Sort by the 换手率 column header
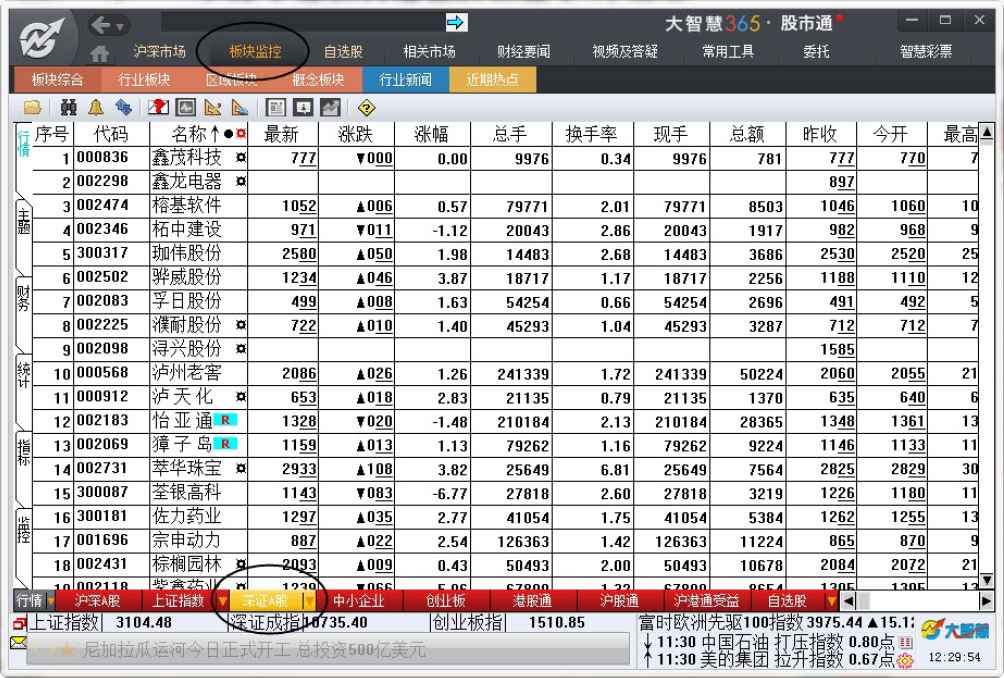This screenshot has width=1004, height=678. point(592,134)
